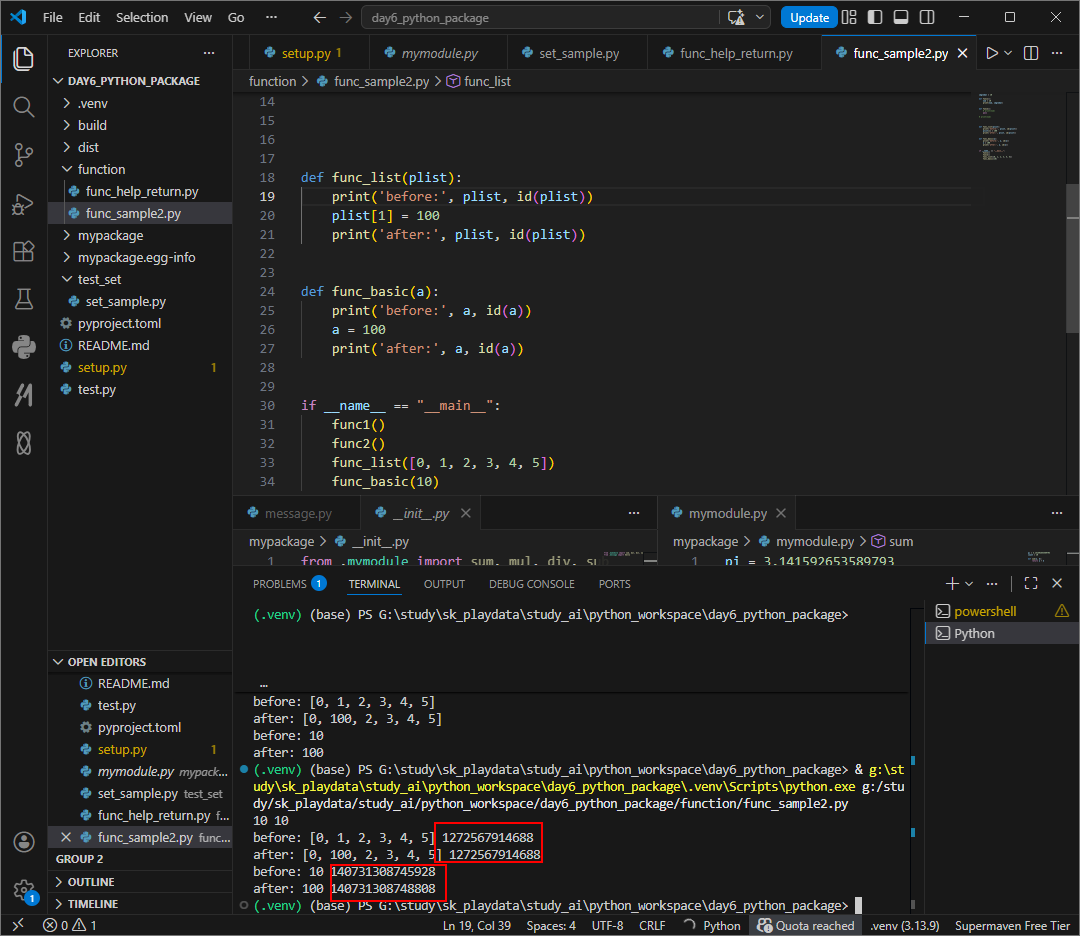Switch to the DEBUG CONSOLE tab
Screen dimensions: 1080x936
[x=532, y=584]
